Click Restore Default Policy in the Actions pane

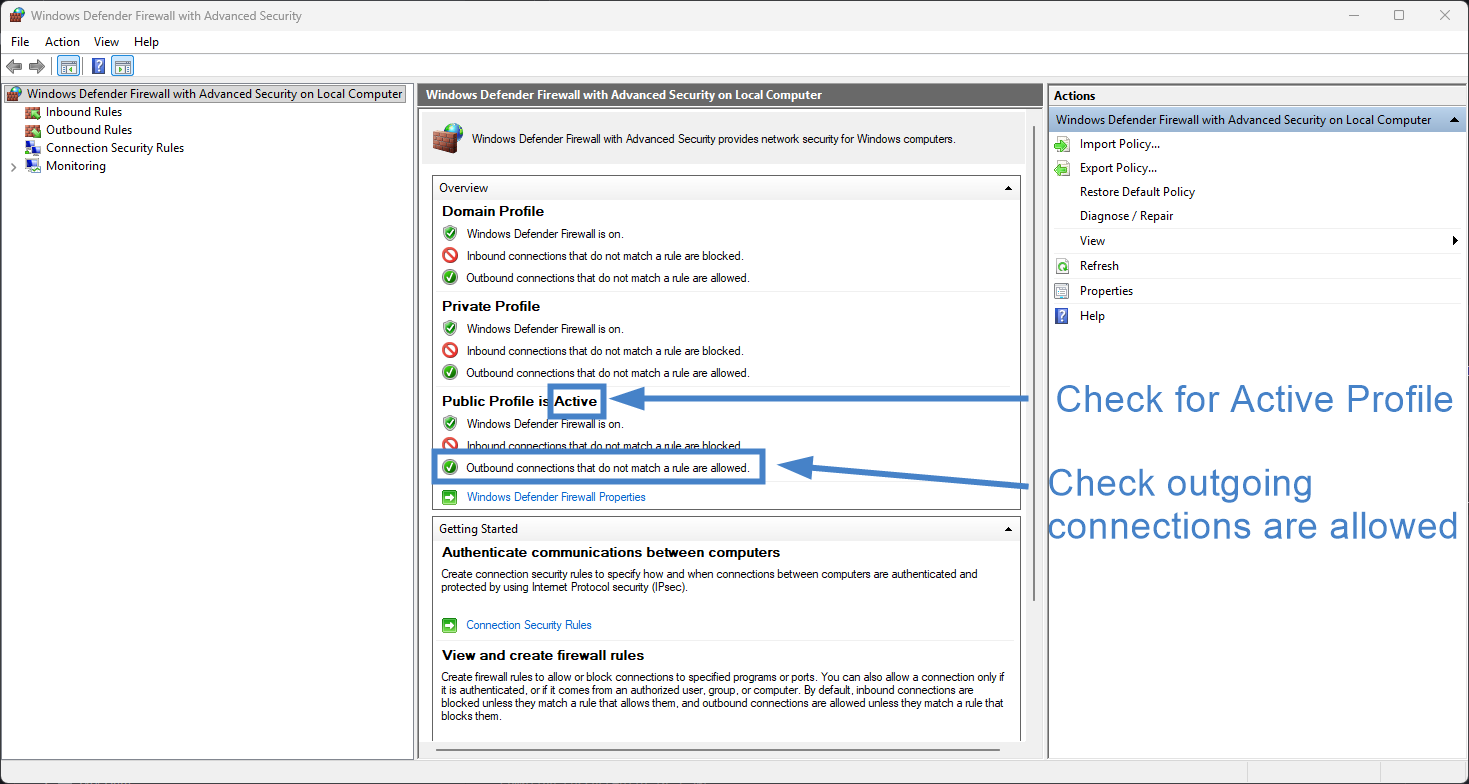tap(1137, 192)
